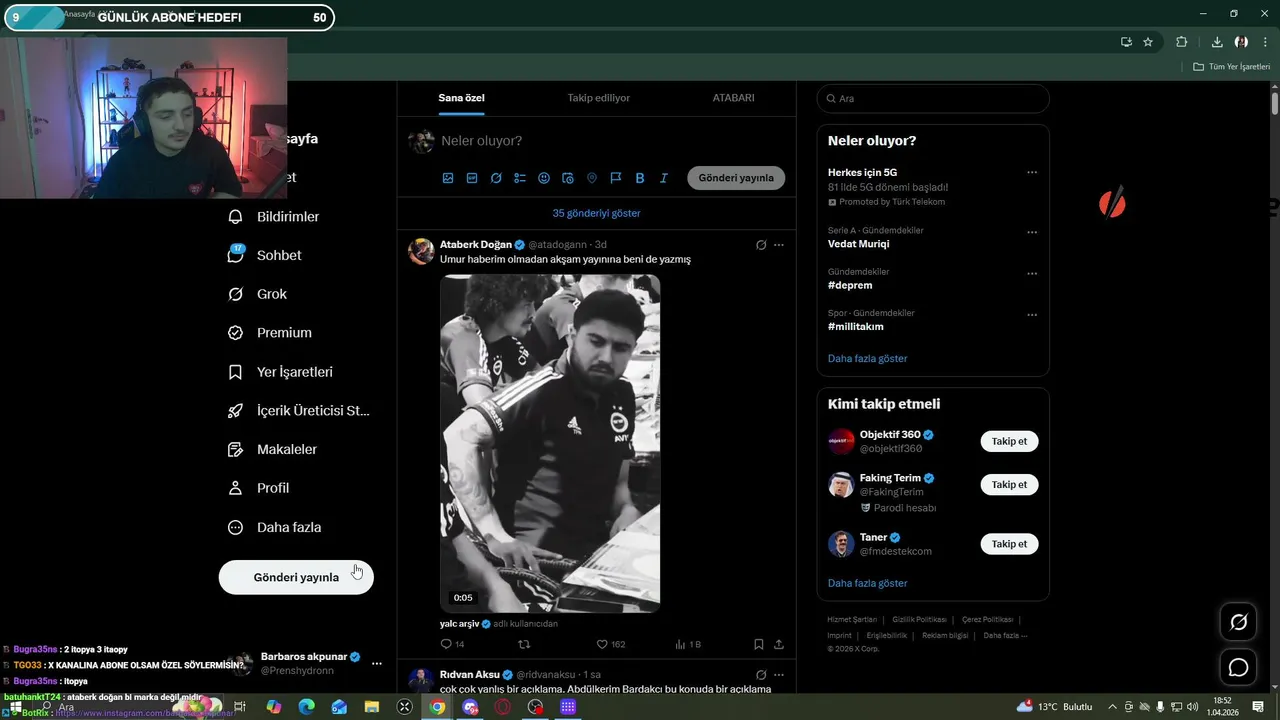Click Grok icon on Ataberk Doğan post
1280x720 pixels.
(761, 245)
